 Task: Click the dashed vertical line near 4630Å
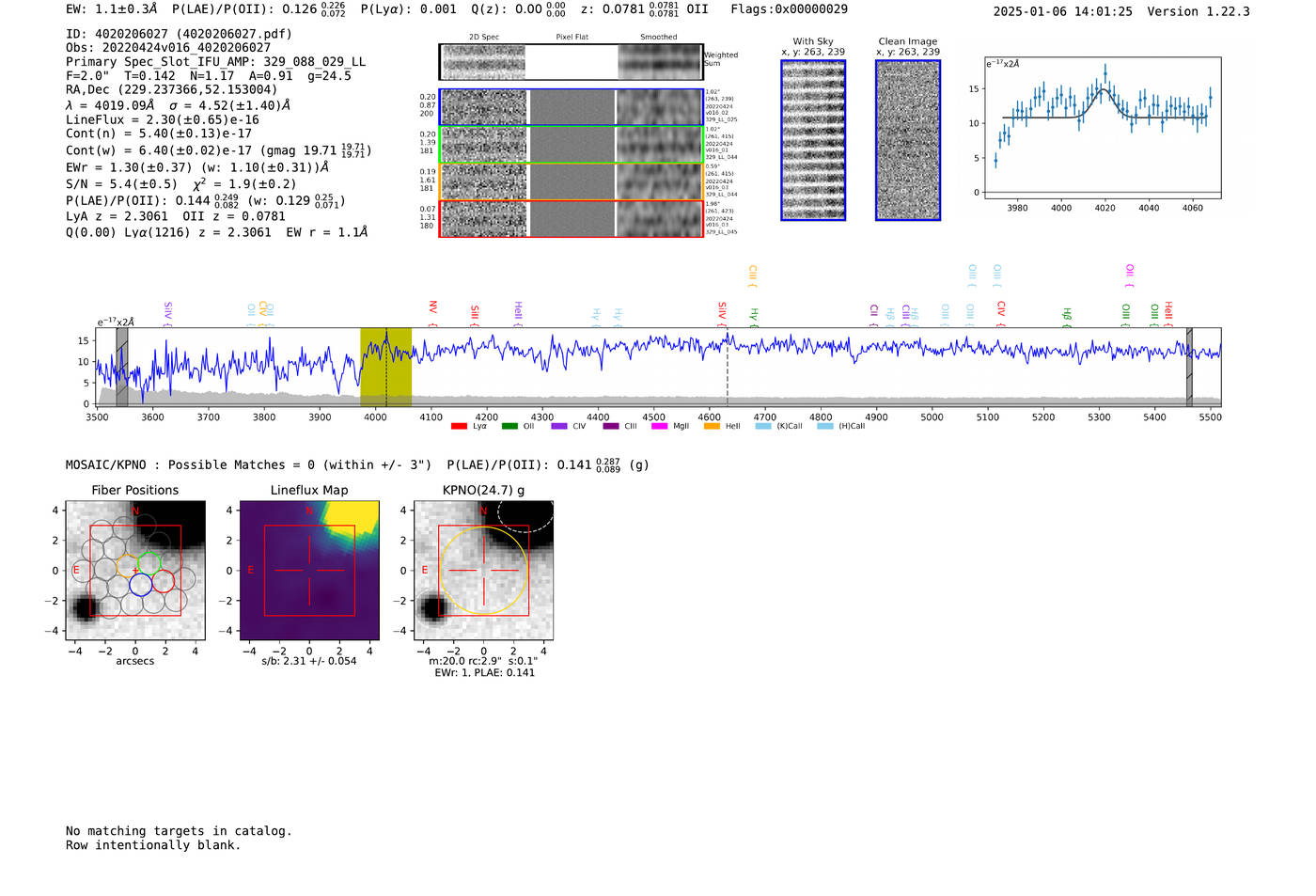(727, 367)
